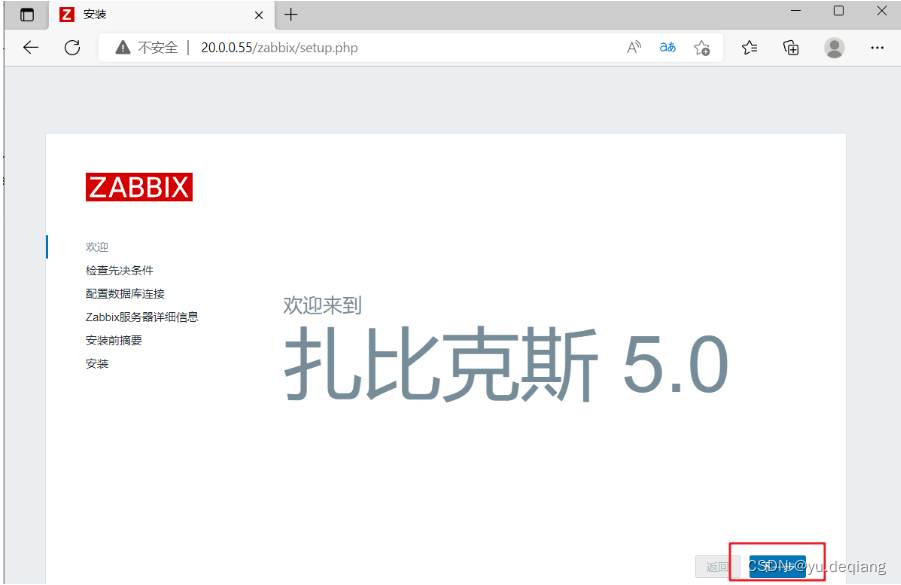Open the tab actions menu icon
Image resolution: width=901 pixels, height=585 pixels.
pyautogui.click(x=27, y=15)
